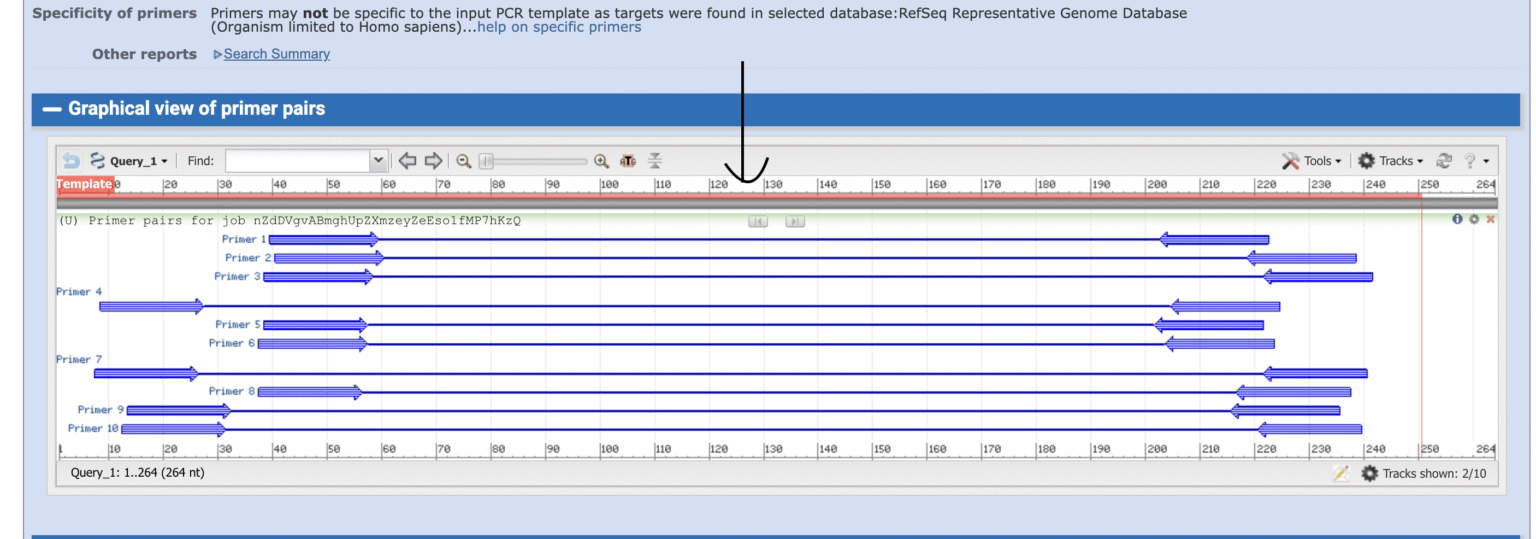Click the question mark help icon
This screenshot has height=539, width=1536.
pos(1470,161)
